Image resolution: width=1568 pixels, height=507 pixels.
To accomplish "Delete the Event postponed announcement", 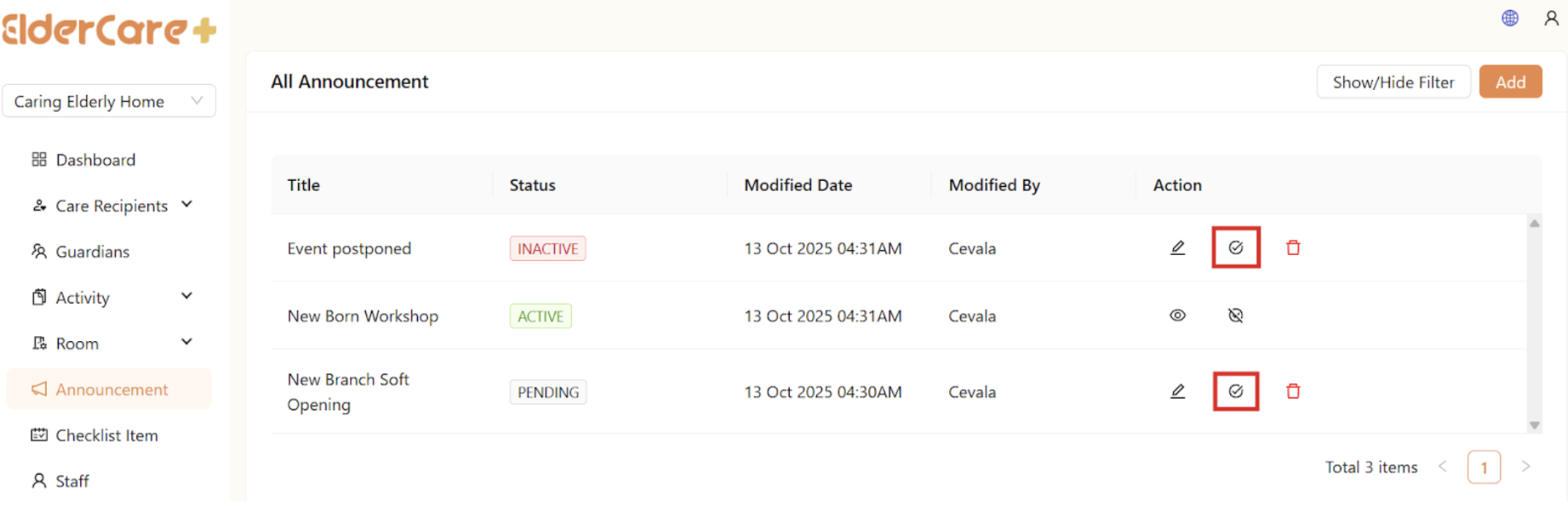I will (x=1293, y=248).
